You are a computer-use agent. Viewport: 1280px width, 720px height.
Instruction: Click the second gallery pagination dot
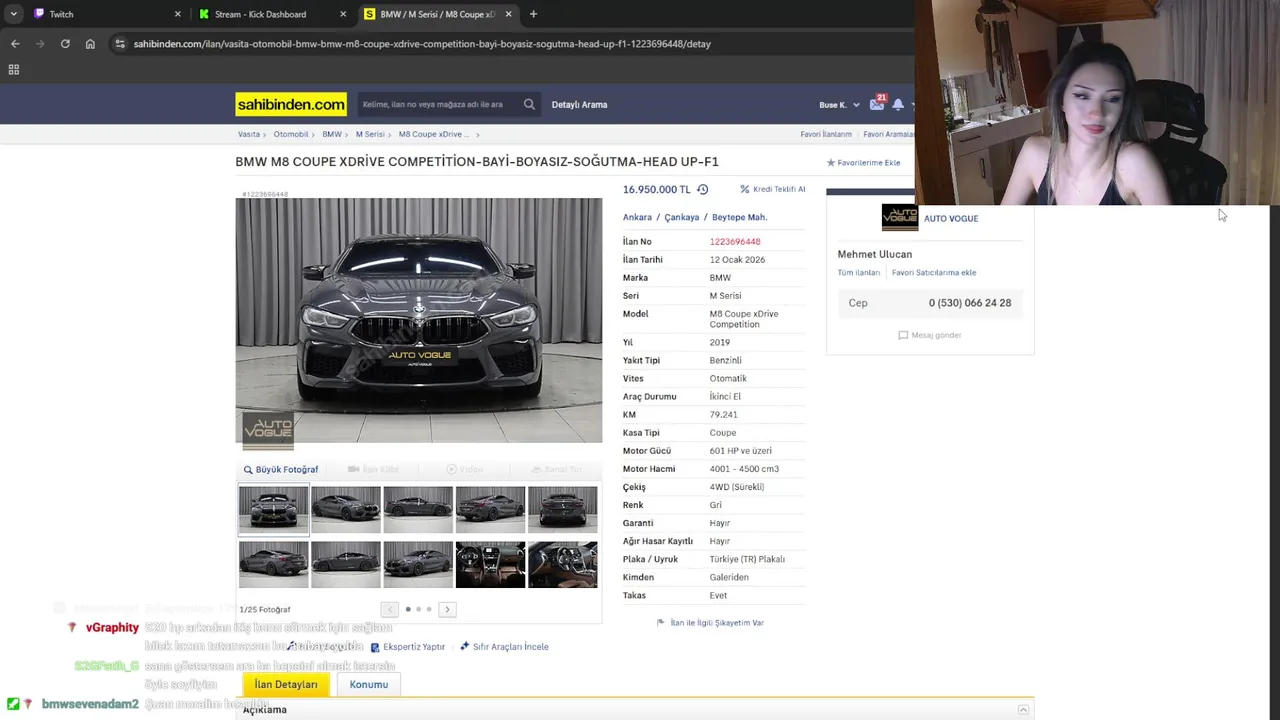tap(418, 609)
